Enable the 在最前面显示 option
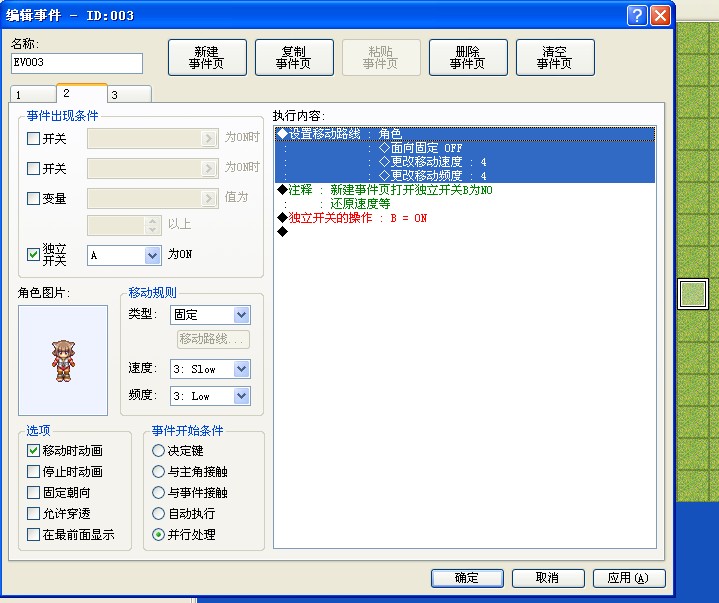The image size is (719, 603). coord(33,535)
